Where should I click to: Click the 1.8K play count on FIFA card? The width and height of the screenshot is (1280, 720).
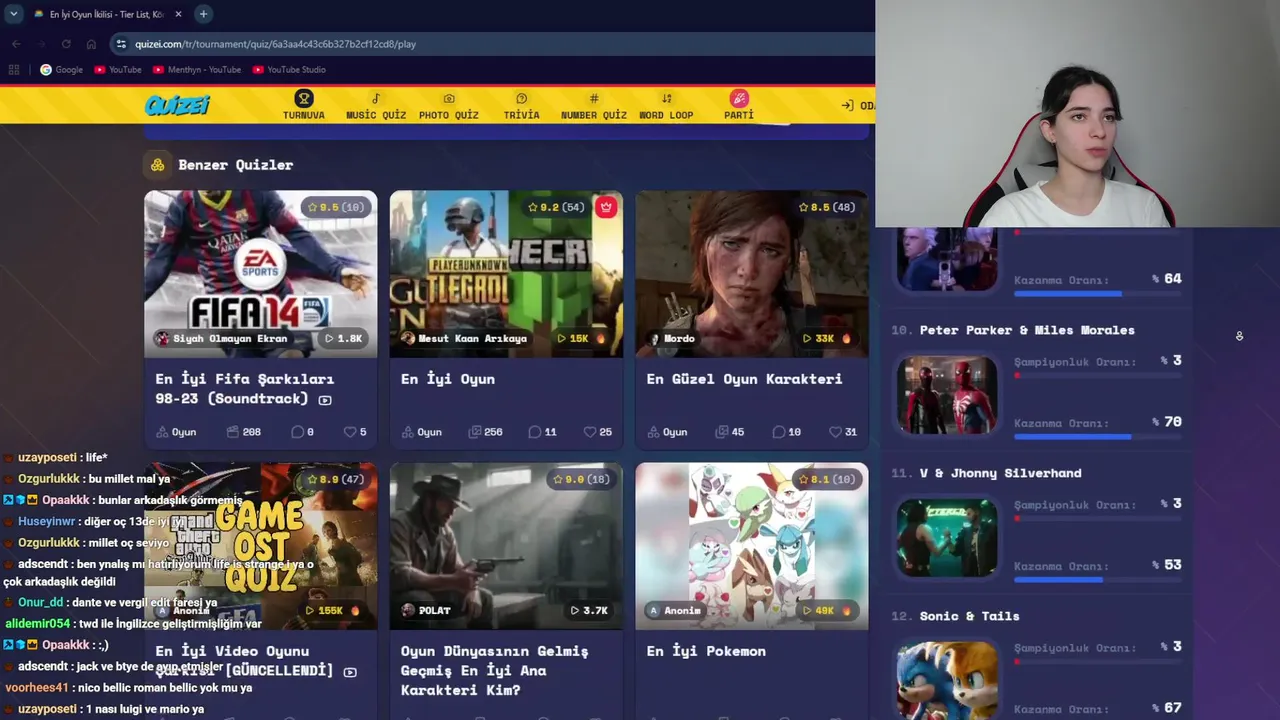344,338
